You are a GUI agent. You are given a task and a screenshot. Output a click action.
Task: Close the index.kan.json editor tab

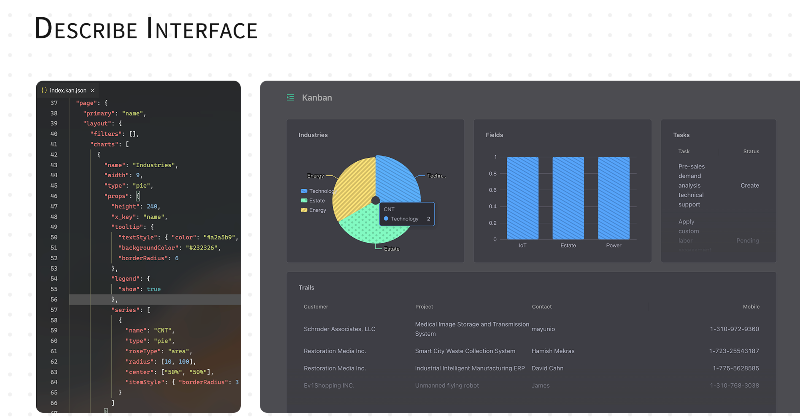click(x=92, y=90)
